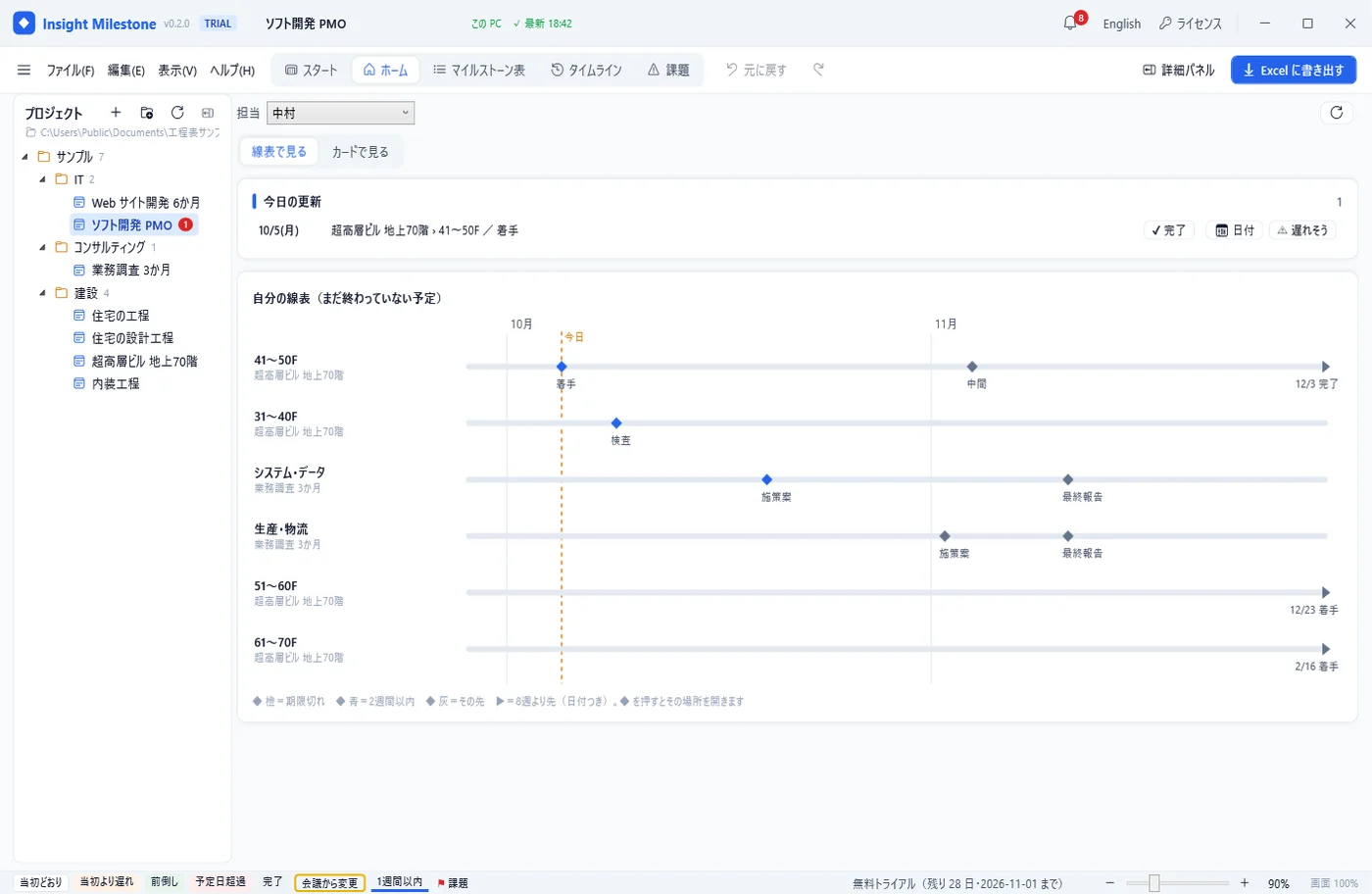Go to the タイムライン tab

pyautogui.click(x=586, y=70)
